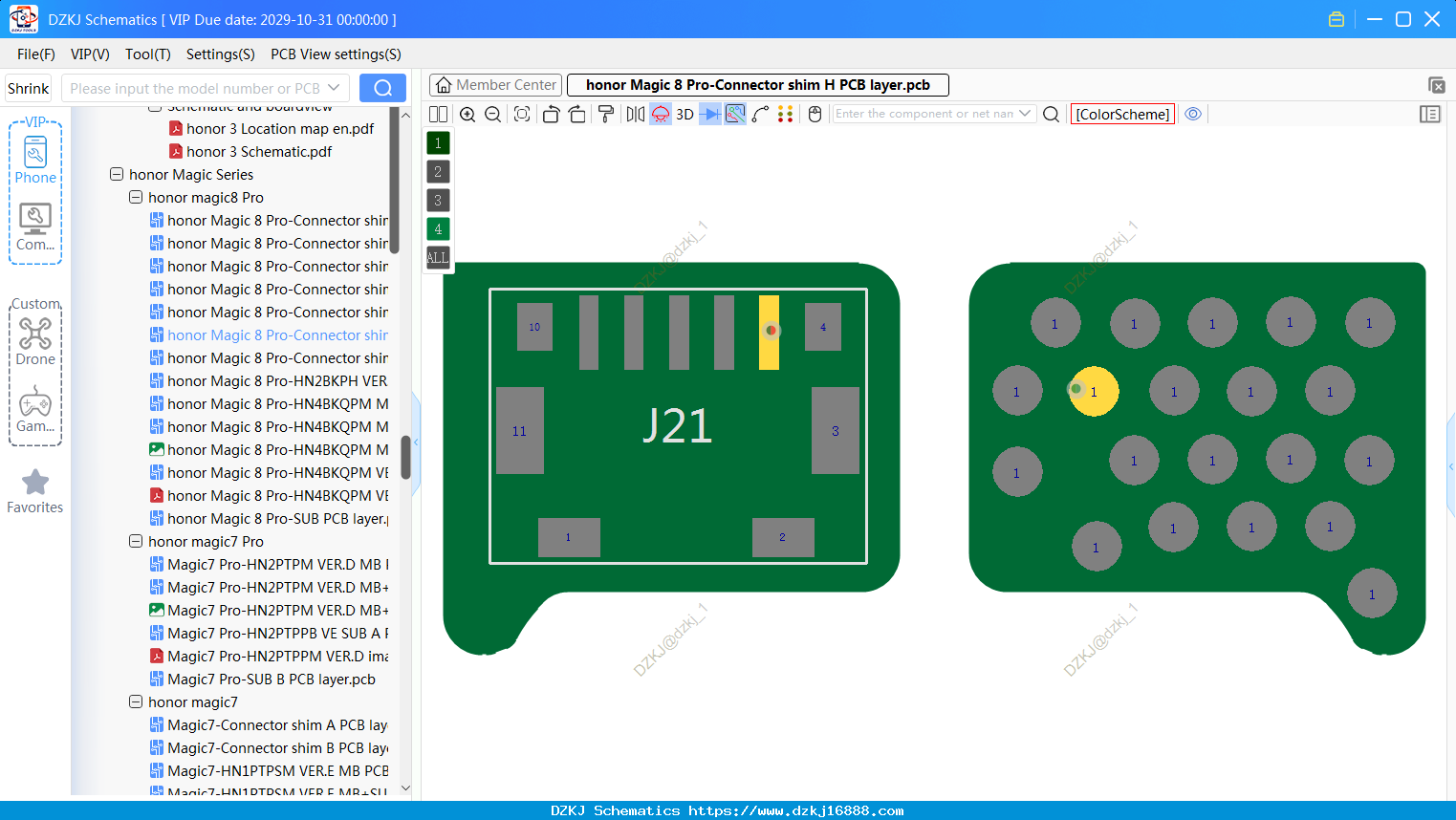
Task: Mirror the board horizontally
Action: [x=635, y=114]
